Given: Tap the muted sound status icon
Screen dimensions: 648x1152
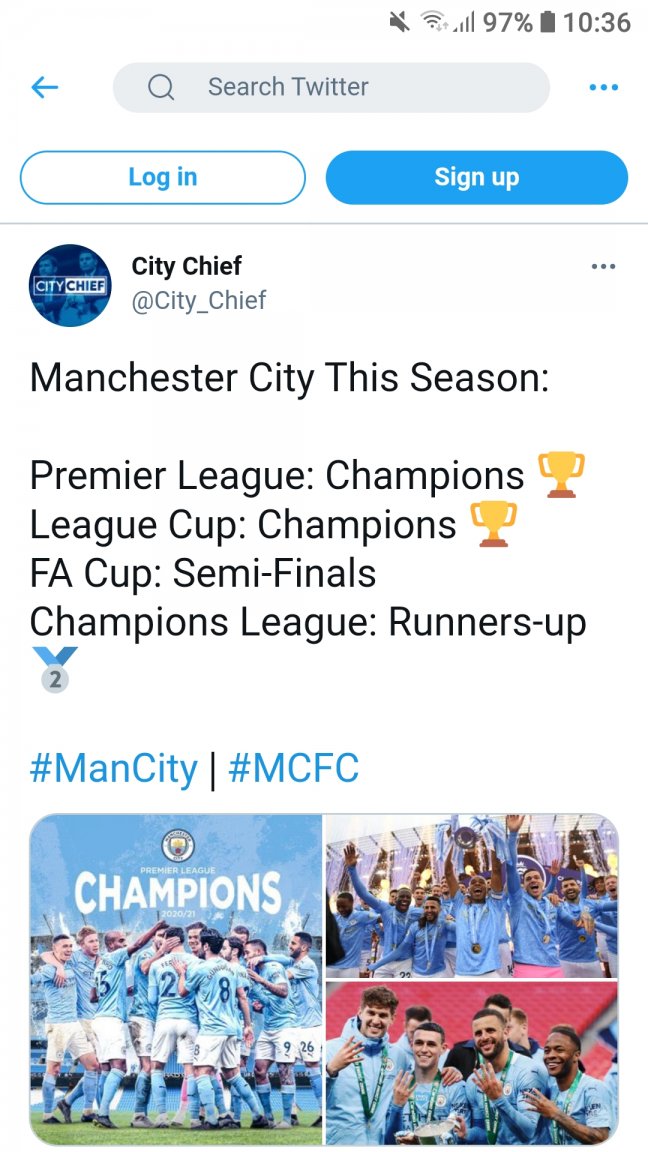Looking at the screenshot, I should [x=400, y=22].
